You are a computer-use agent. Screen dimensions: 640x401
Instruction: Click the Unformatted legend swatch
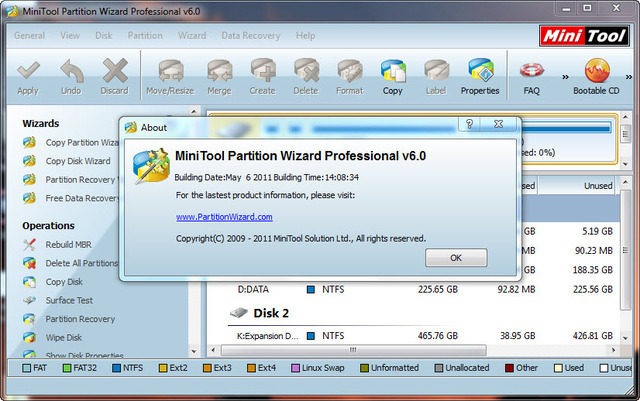click(364, 368)
